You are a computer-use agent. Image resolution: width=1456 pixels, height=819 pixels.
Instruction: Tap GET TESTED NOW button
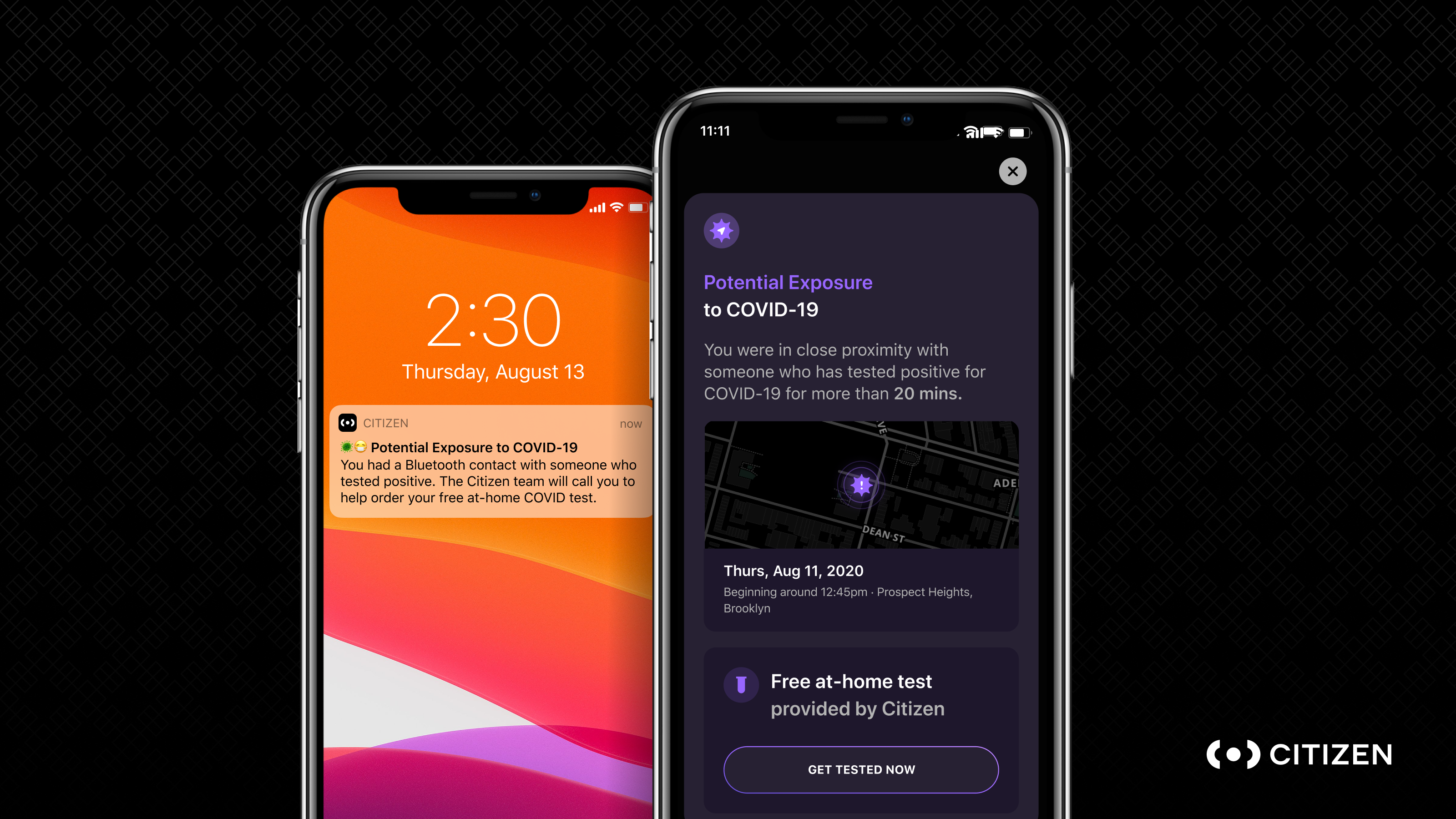click(x=862, y=769)
